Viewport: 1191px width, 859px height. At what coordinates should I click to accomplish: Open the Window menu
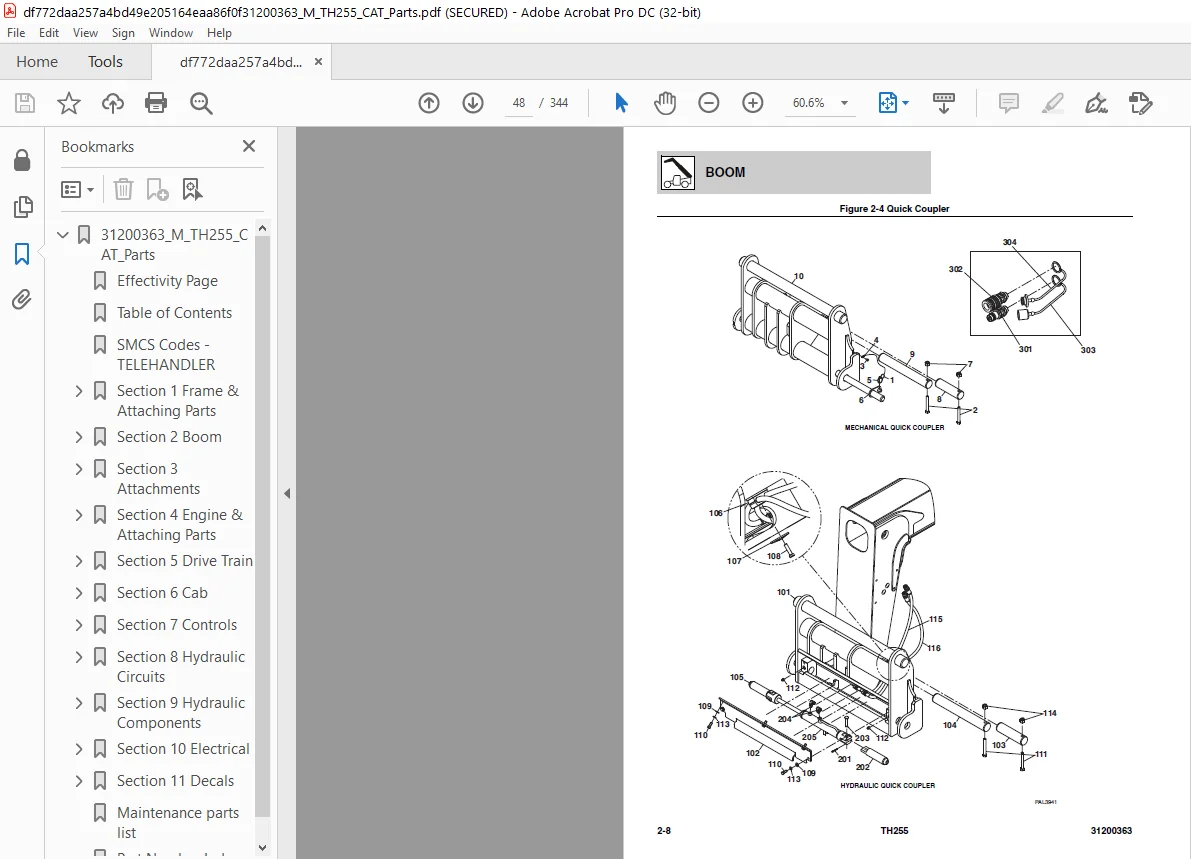(x=171, y=33)
